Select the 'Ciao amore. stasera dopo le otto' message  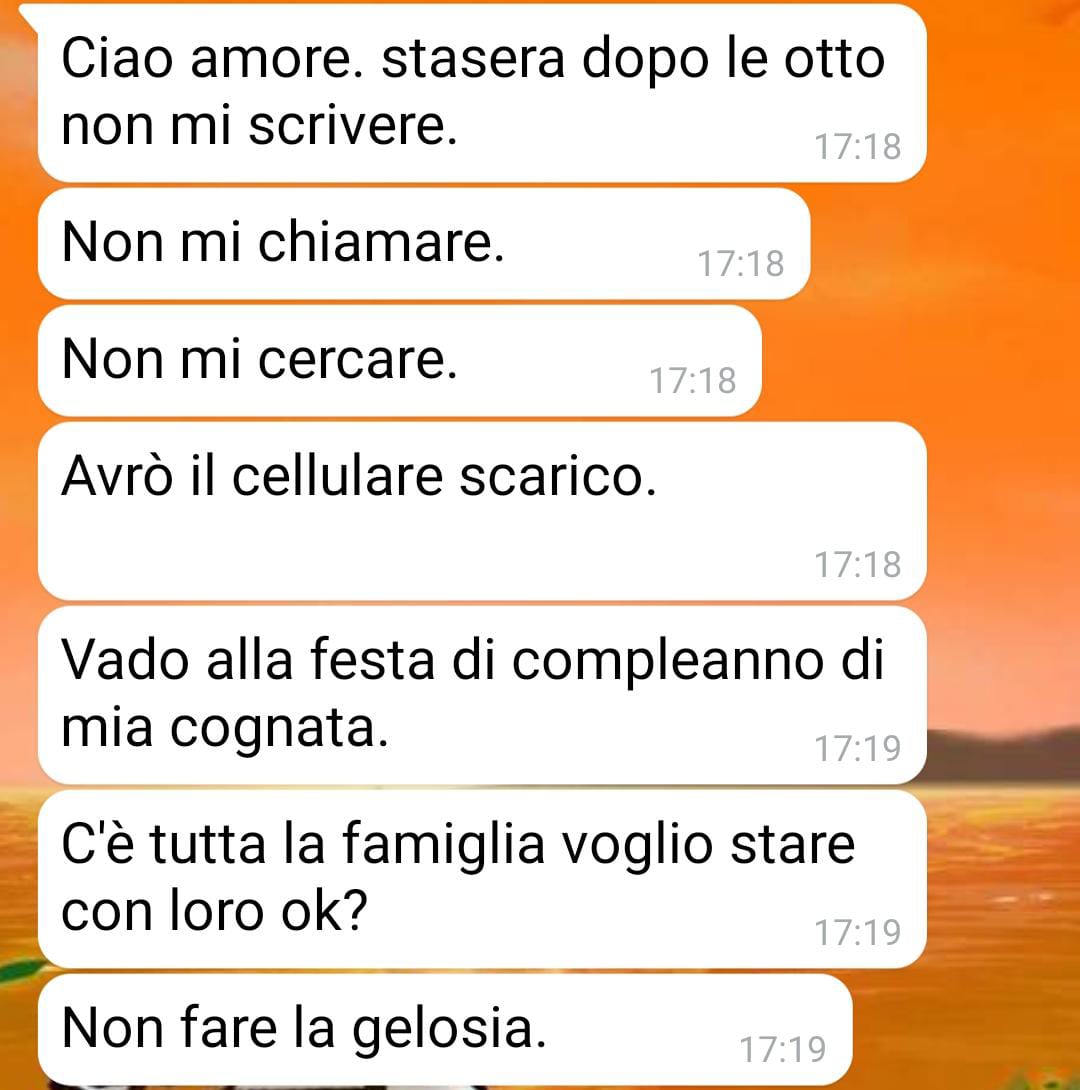pos(482,93)
